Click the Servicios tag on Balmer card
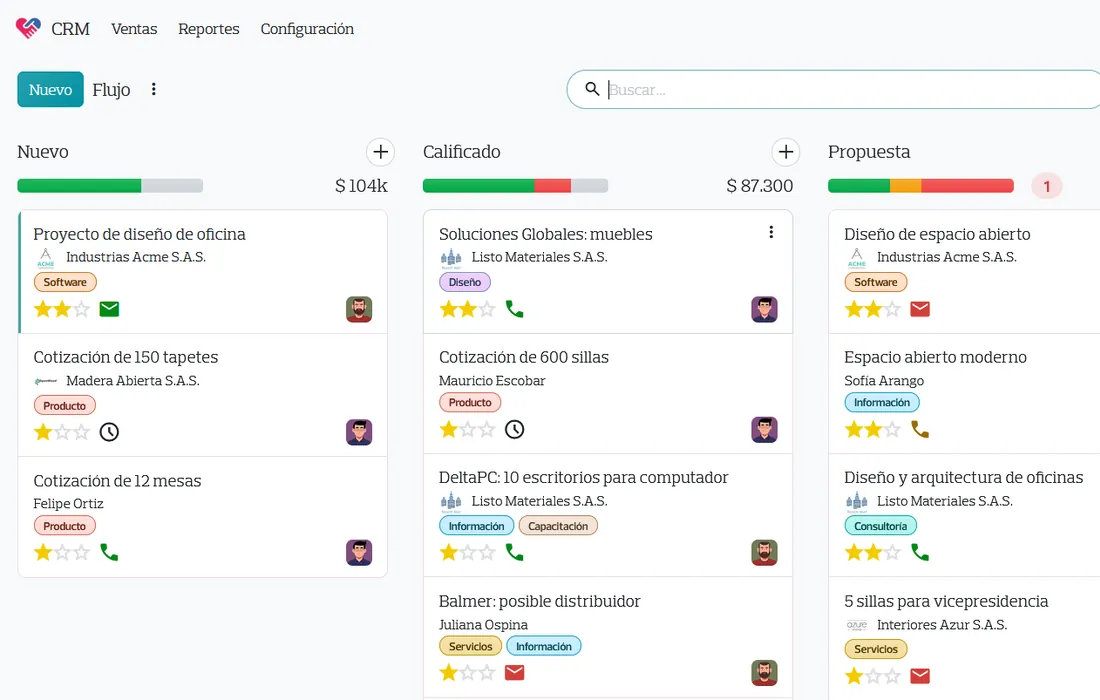 (471, 646)
